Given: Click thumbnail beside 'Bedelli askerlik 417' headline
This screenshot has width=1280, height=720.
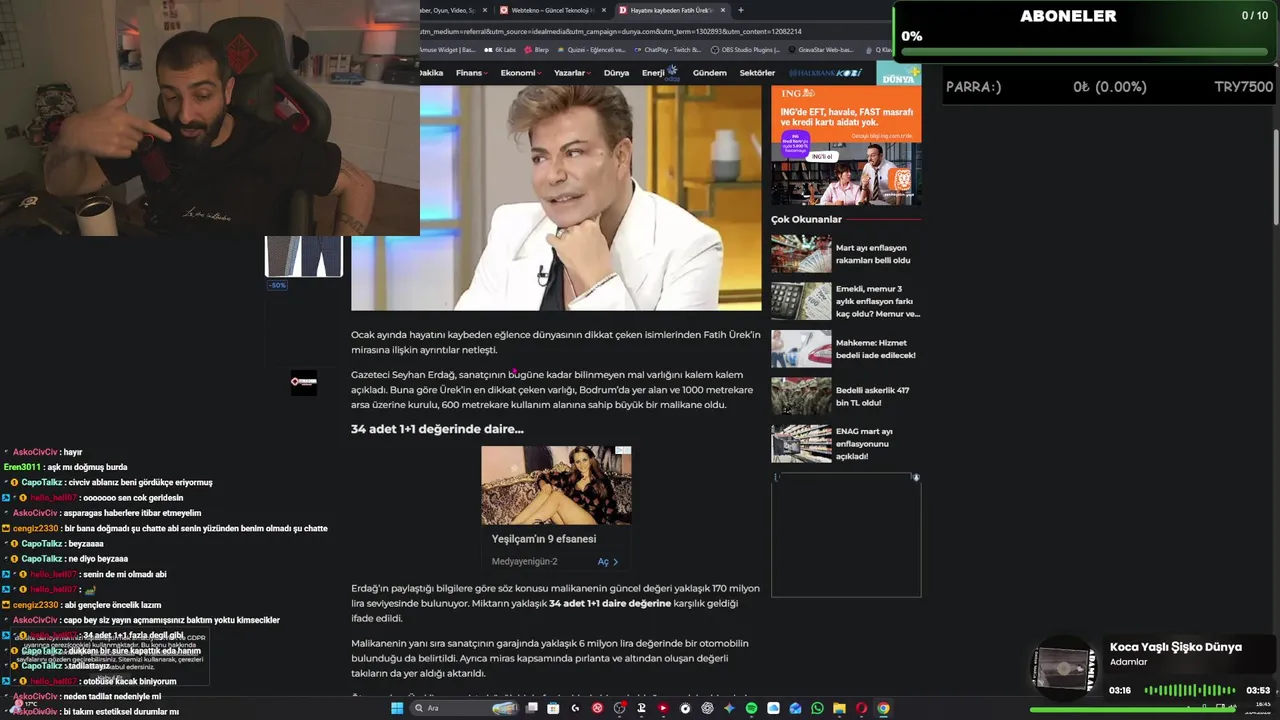Looking at the screenshot, I should (x=801, y=396).
